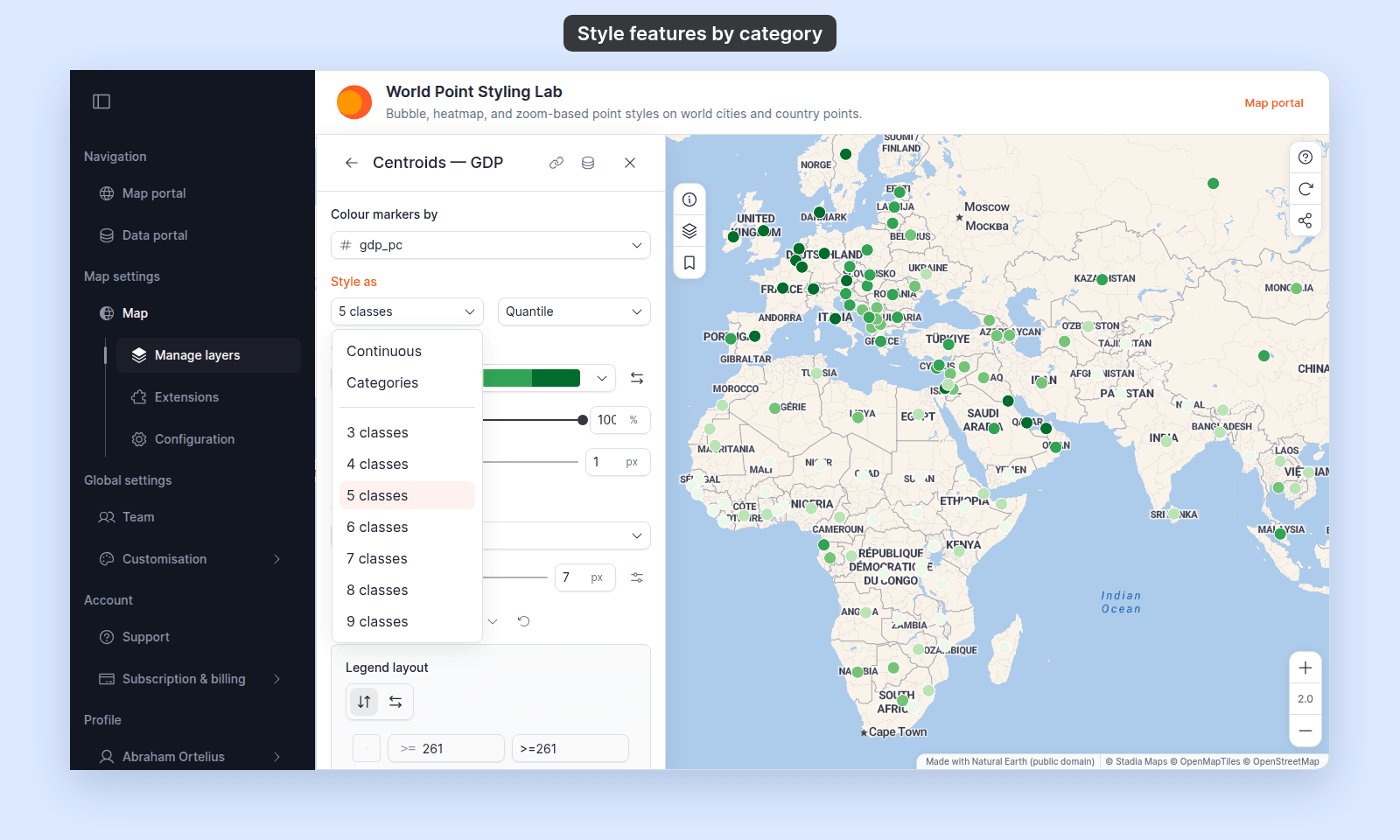Screen dimensions: 1400x840
Task: Click the bookmark icon on the map
Action: [x=689, y=262]
